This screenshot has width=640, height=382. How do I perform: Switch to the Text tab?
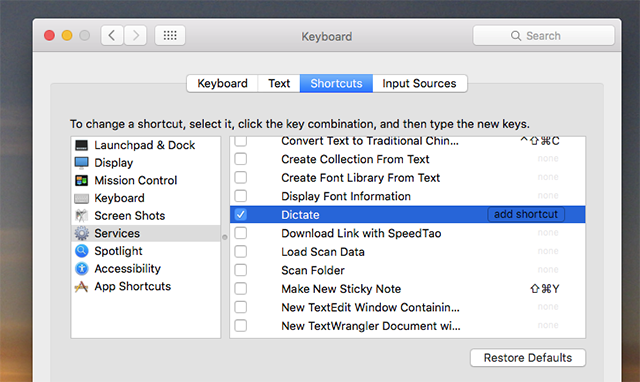tap(279, 83)
